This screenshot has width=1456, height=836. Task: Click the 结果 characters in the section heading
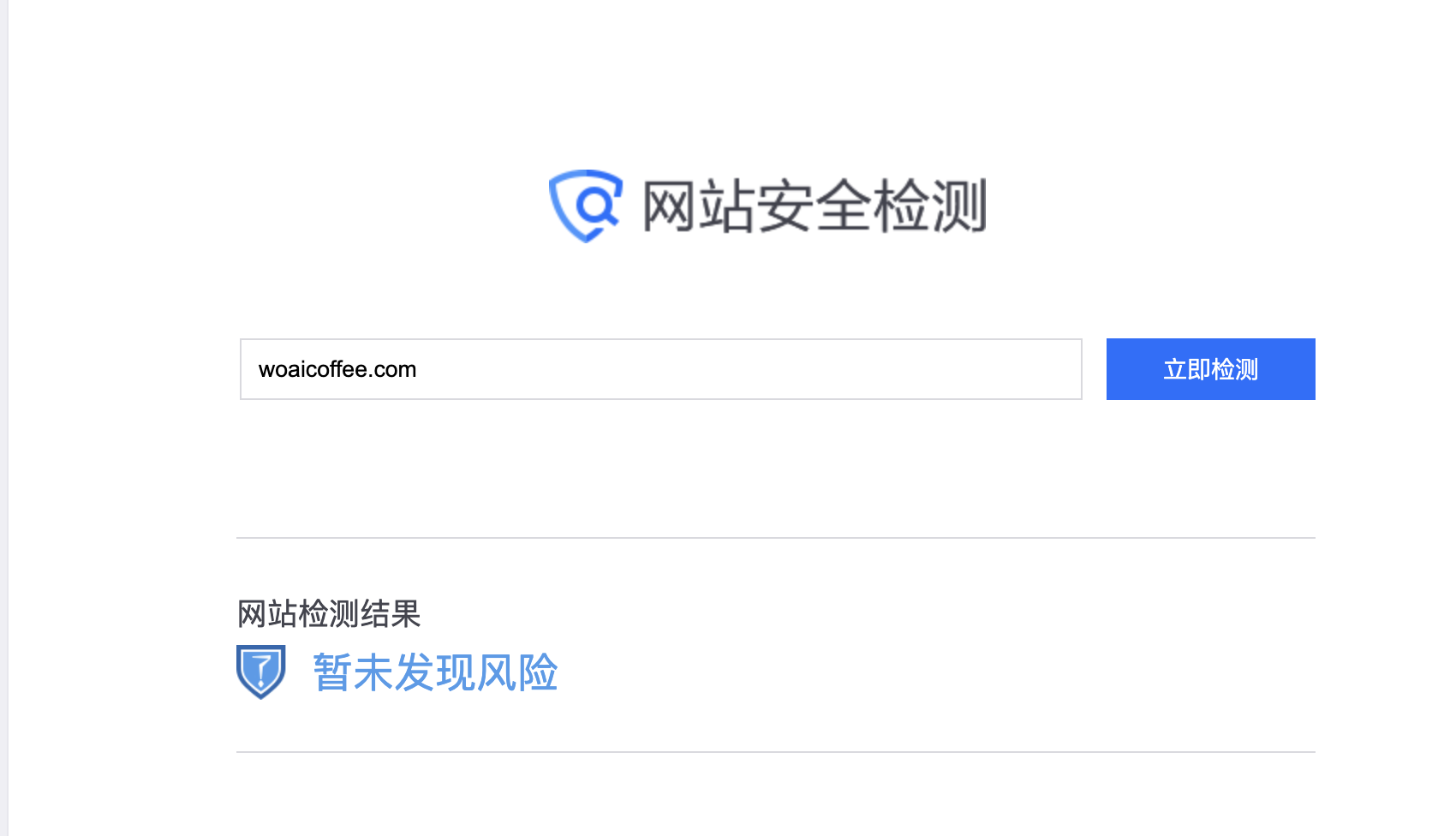point(391,614)
